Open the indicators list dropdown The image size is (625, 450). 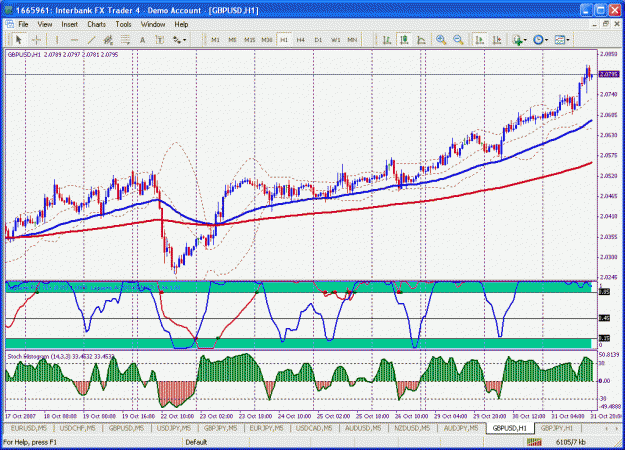(520, 40)
